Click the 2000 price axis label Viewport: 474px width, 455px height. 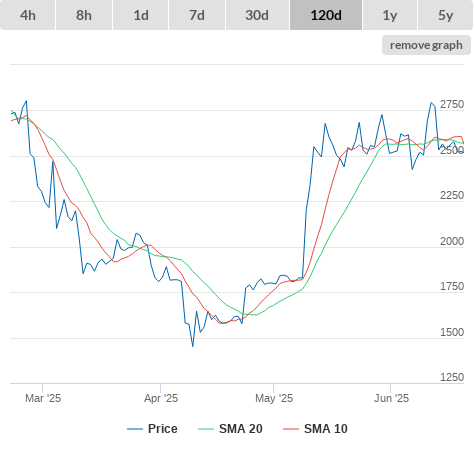click(452, 241)
